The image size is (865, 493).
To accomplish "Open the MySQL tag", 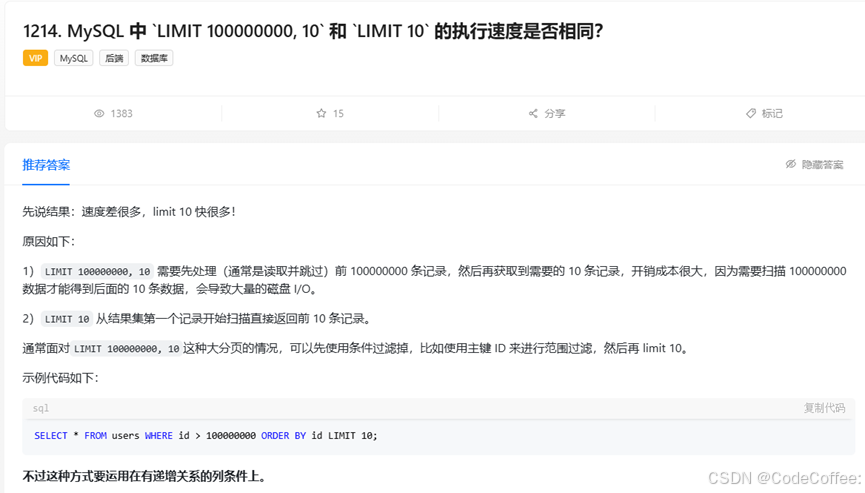I will [x=73, y=58].
